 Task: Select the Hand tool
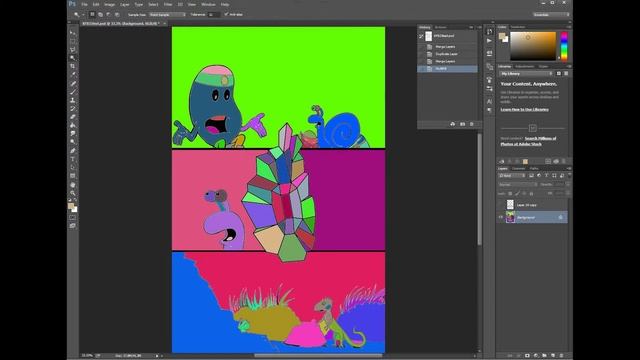pyautogui.click(x=73, y=185)
